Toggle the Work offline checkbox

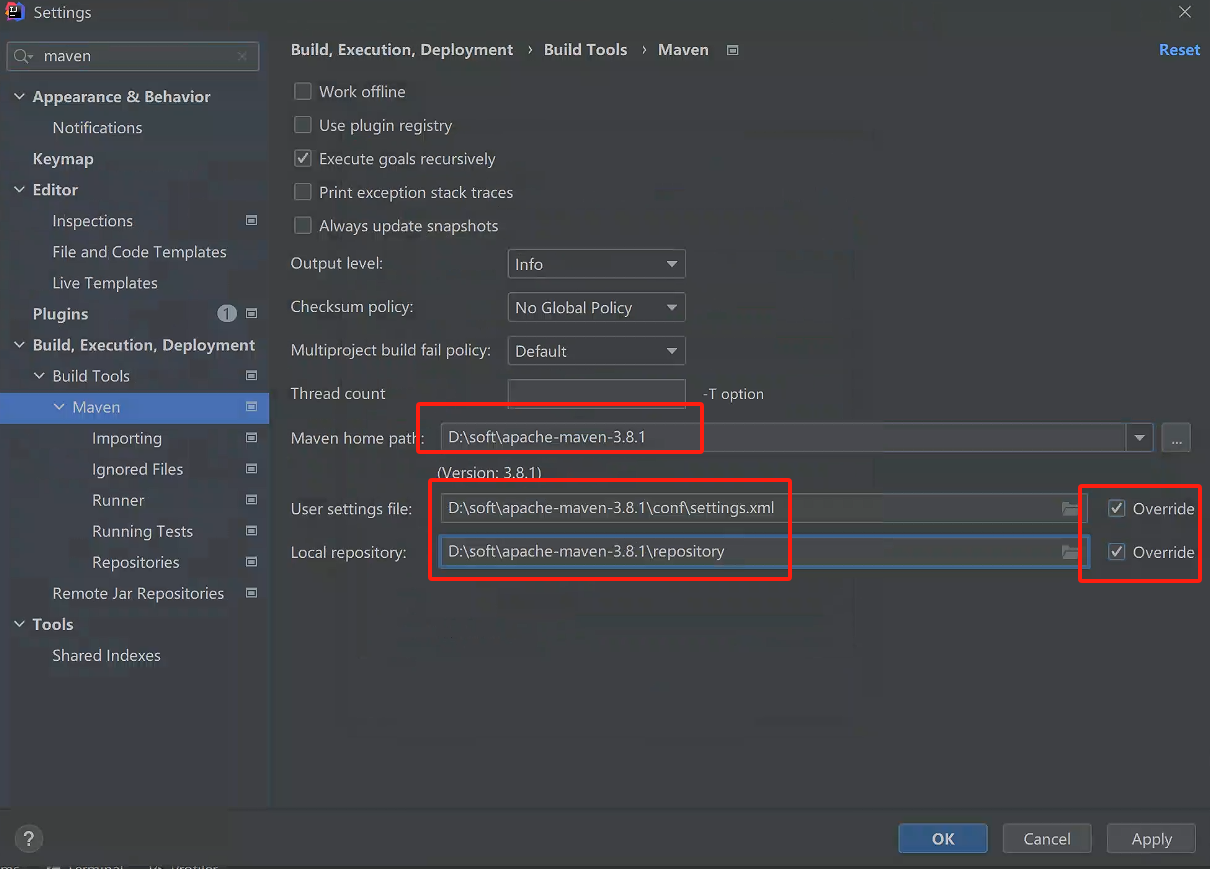click(303, 91)
